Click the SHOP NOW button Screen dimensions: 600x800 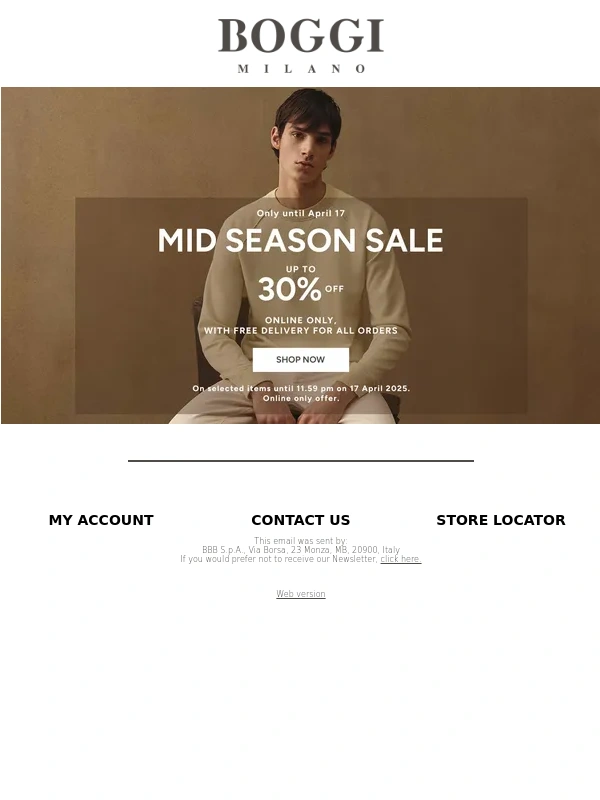coord(301,360)
